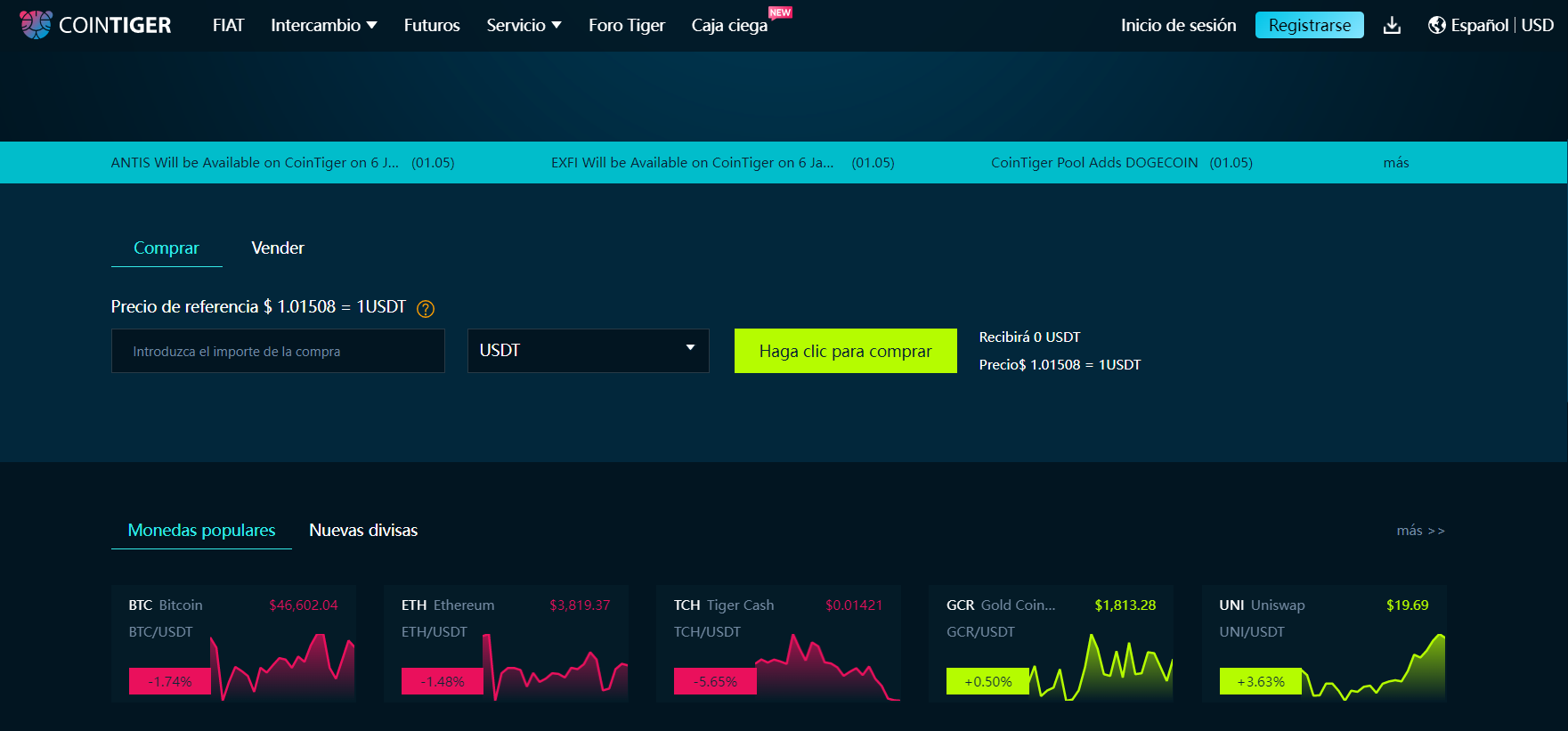Click the -5.65% change badge

click(x=715, y=681)
